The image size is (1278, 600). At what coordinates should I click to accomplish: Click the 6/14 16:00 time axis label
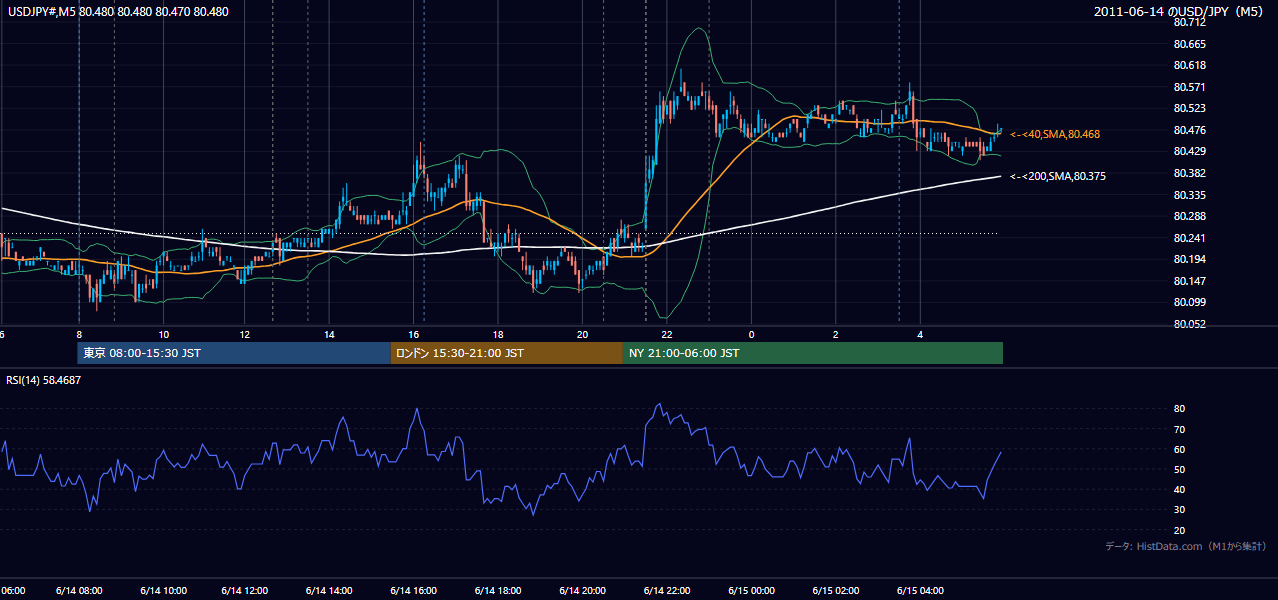pos(414,591)
